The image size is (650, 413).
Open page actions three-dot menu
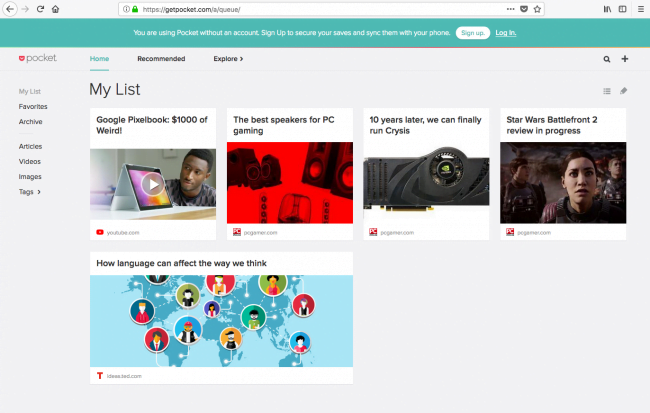click(x=510, y=9)
